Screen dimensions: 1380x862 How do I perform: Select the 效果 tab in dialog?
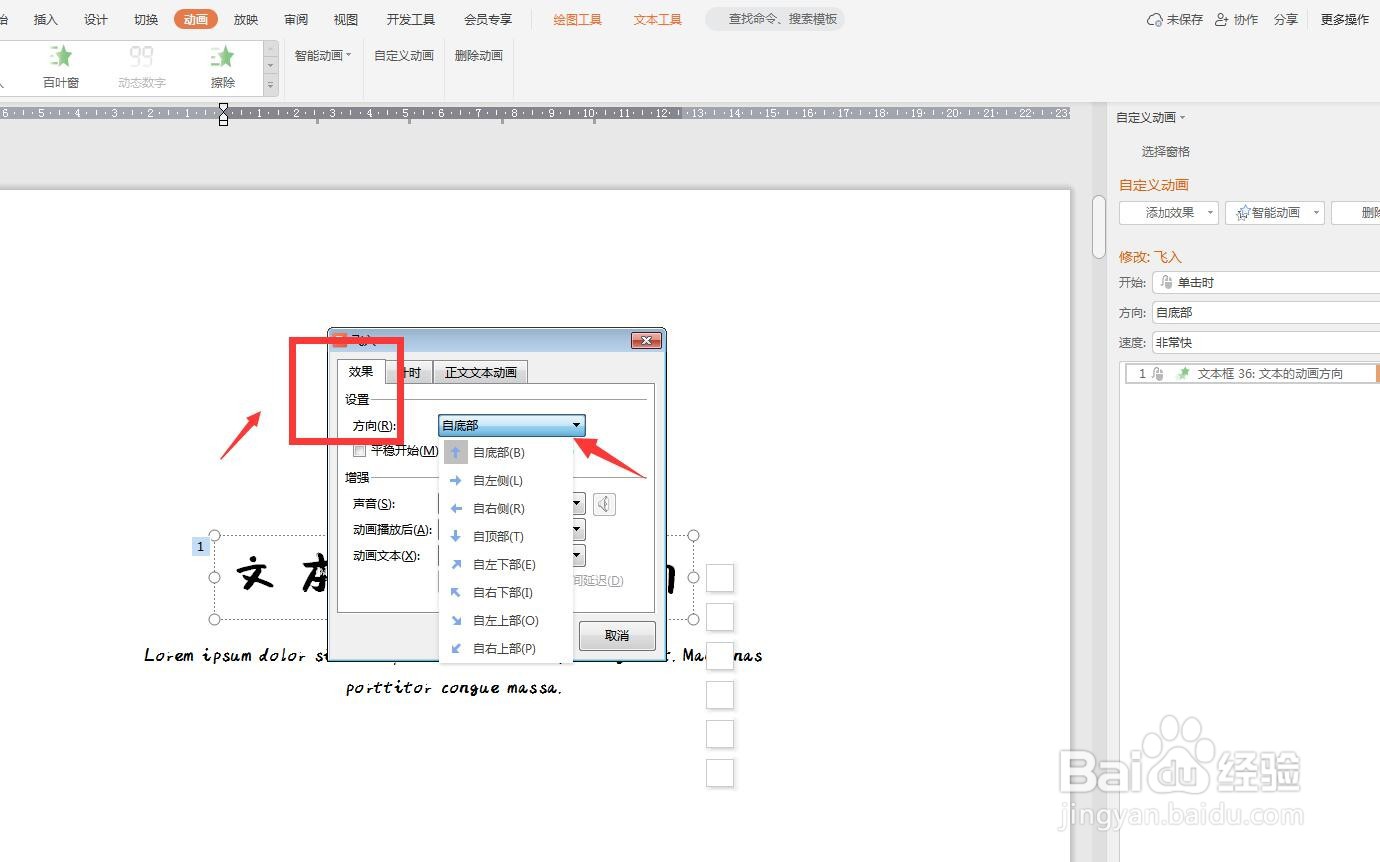[361, 372]
